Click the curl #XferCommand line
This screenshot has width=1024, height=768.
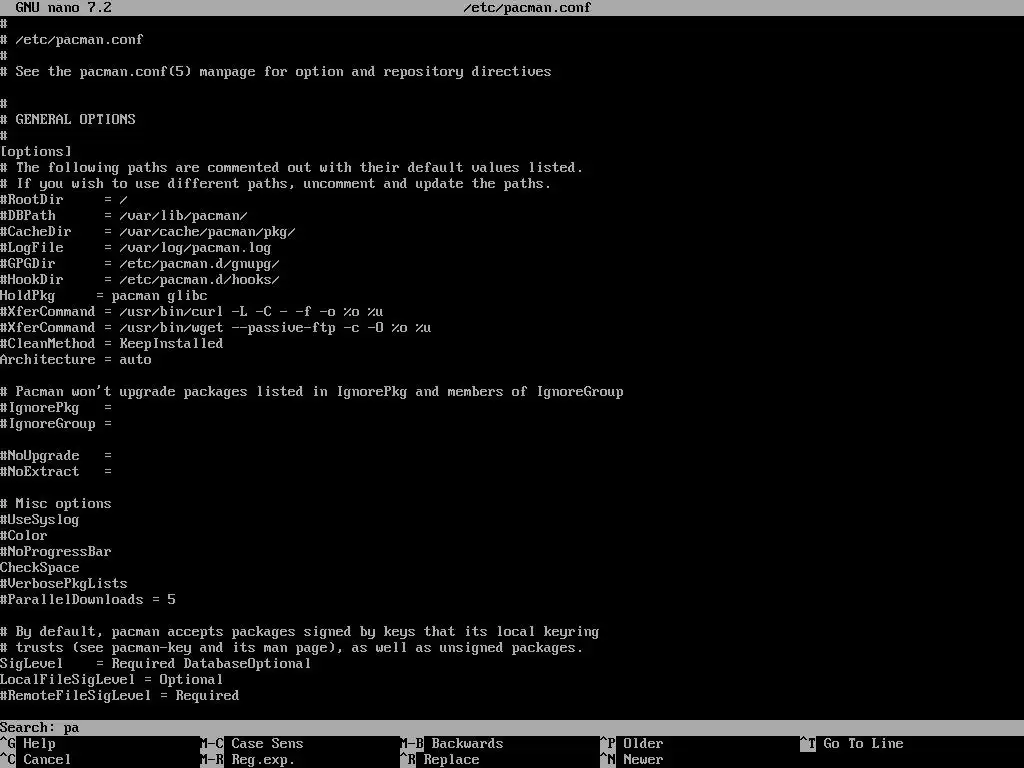pos(192,312)
